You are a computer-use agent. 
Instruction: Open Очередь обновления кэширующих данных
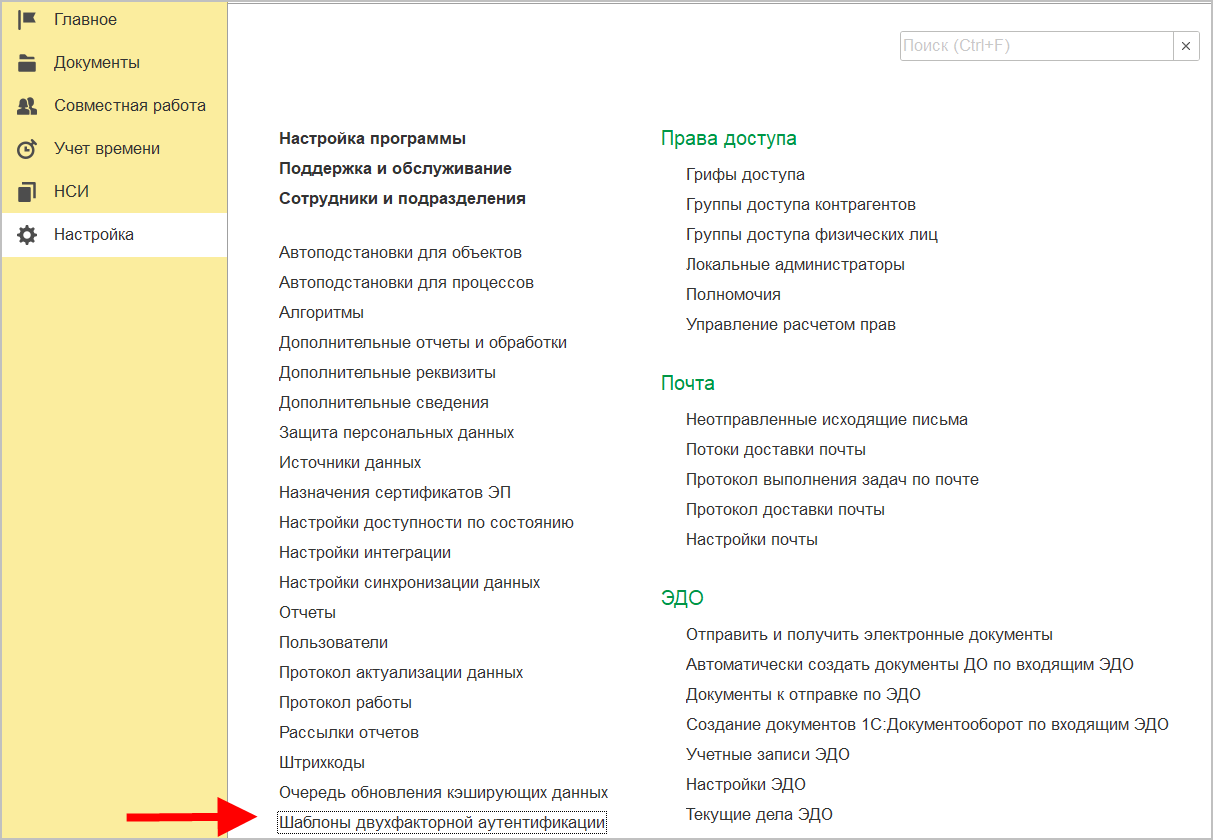pyautogui.click(x=443, y=792)
